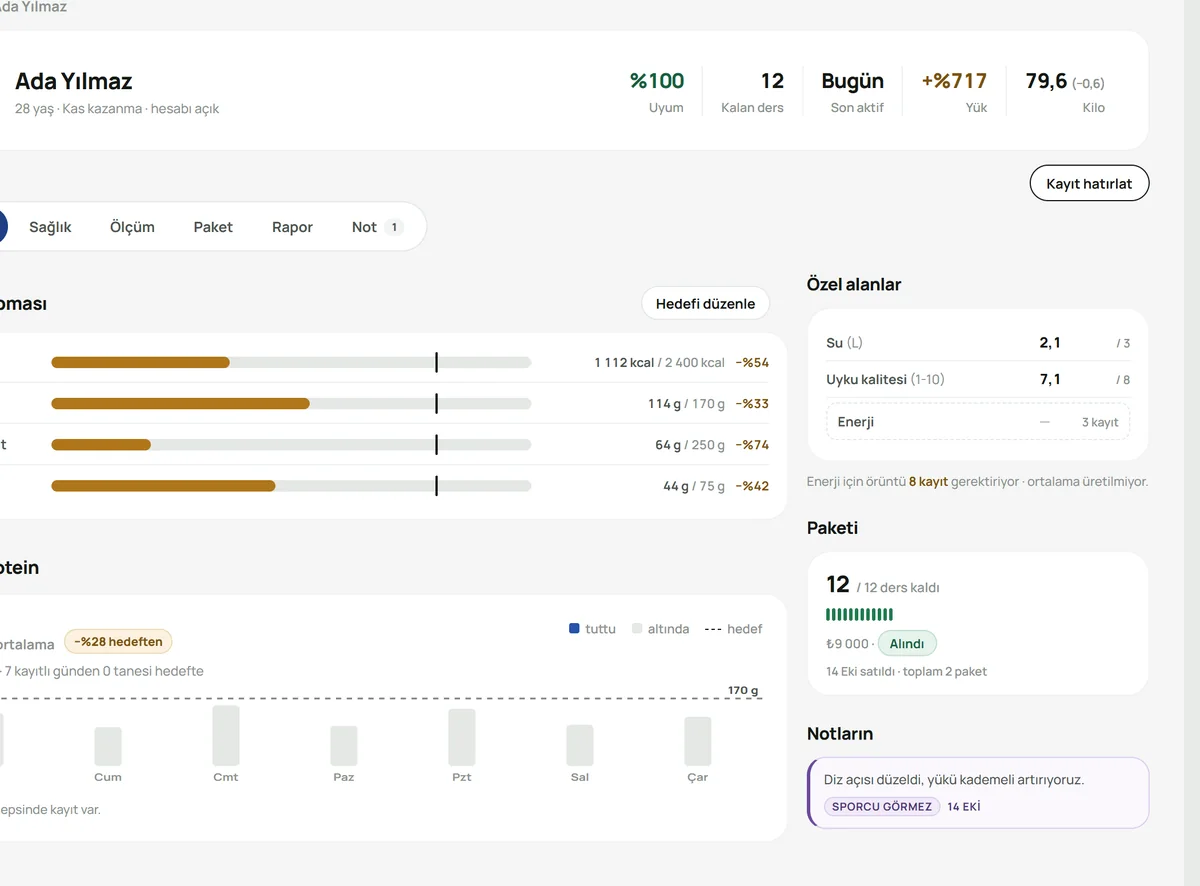Image resolution: width=1200 pixels, height=886 pixels.
Task: Click the progress bar for 114 g / 170 g
Action: tap(291, 403)
